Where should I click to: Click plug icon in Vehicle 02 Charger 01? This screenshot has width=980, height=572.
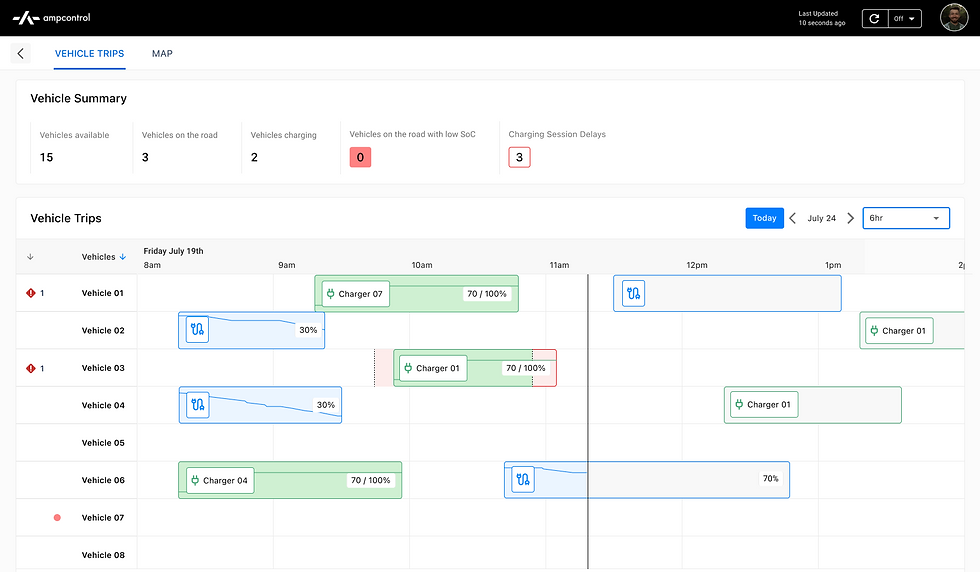pos(874,331)
